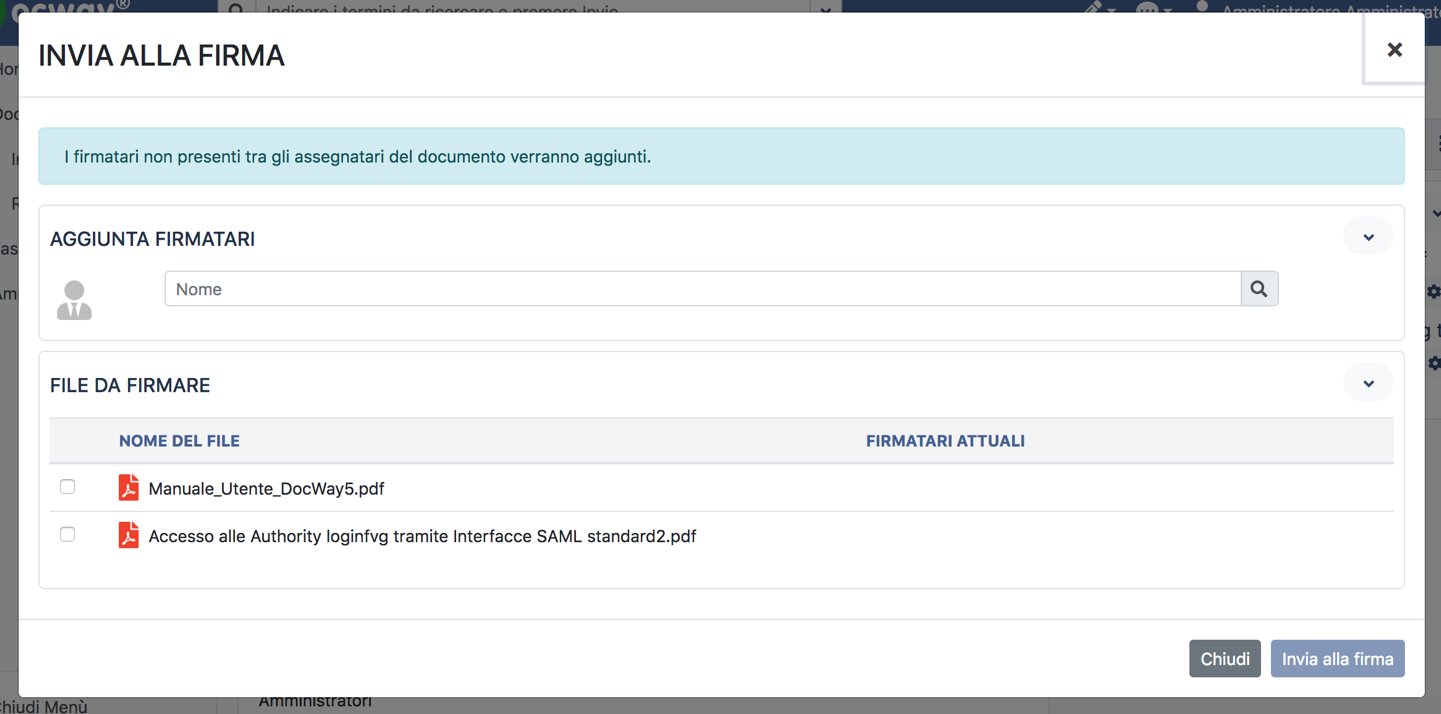Image resolution: width=1441 pixels, height=714 pixels.
Task: Click the Nome del File column header
Action: point(179,441)
